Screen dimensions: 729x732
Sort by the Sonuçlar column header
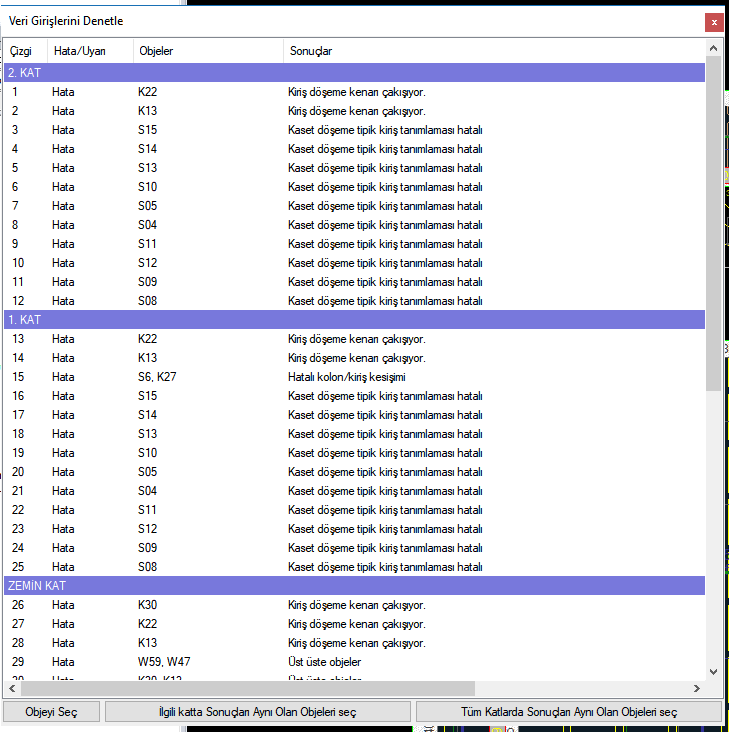pyautogui.click(x=494, y=51)
